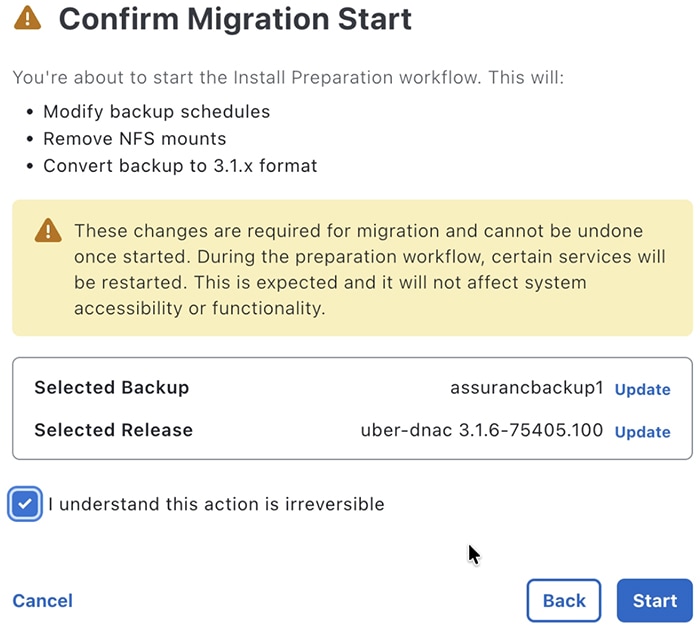Click the yellow warning message text
Viewport: 700px width, 634px height.
click(370, 270)
